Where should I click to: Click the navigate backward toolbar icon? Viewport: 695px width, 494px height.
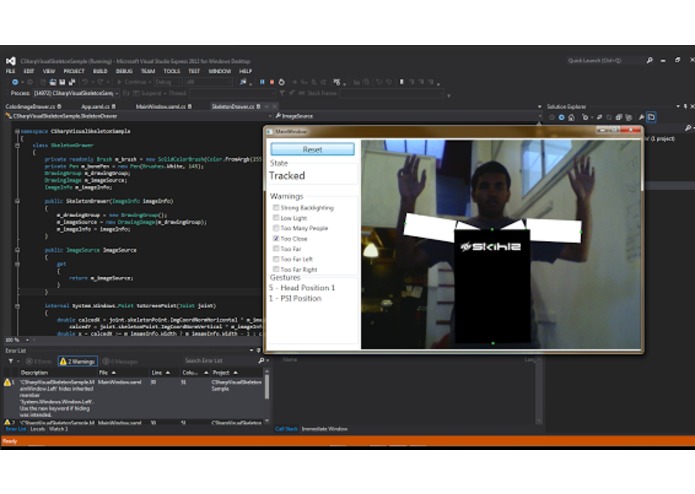15,82
